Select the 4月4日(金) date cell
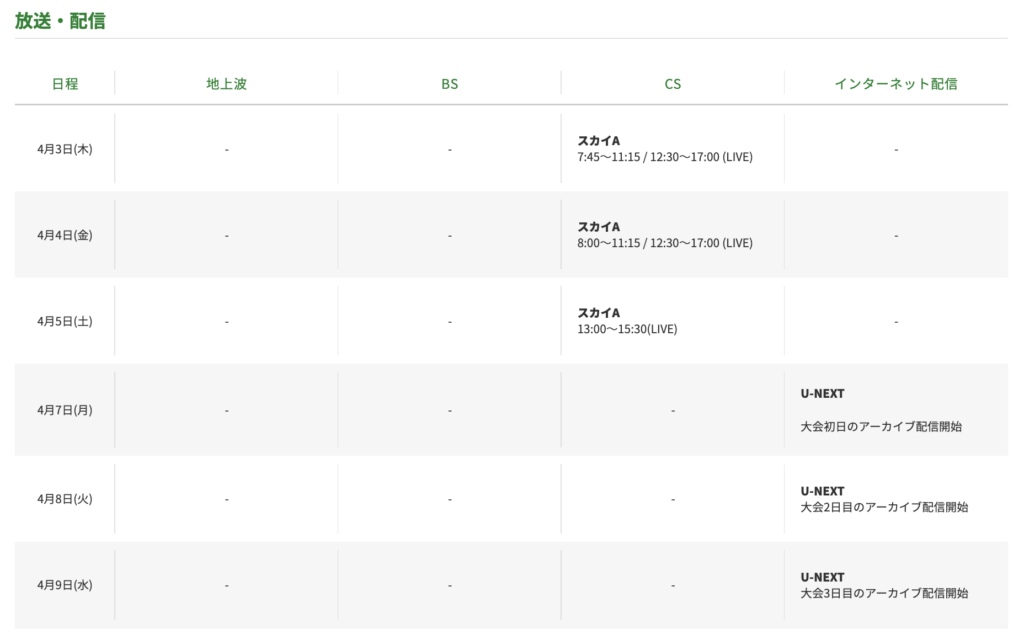Image resolution: width=1024 pixels, height=640 pixels. coord(65,235)
